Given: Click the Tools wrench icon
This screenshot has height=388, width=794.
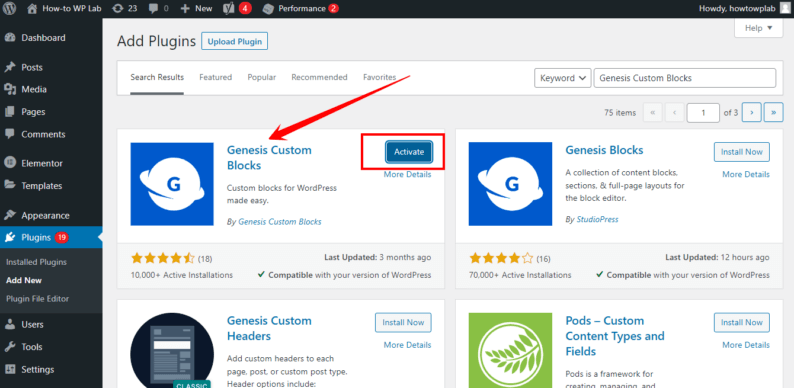Looking at the screenshot, I should (x=10, y=347).
